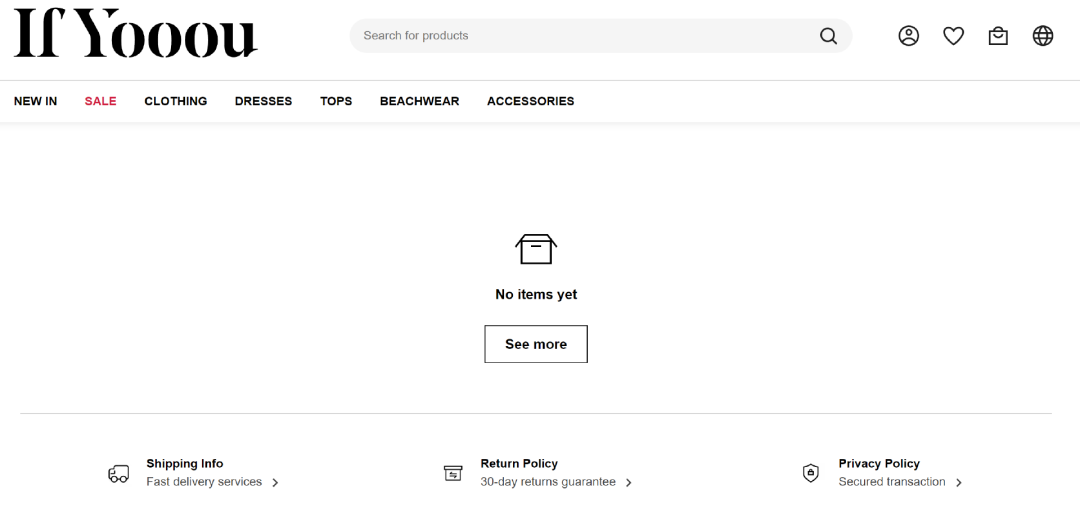
Task: Click the delivery truck icon
Action: [x=118, y=473]
